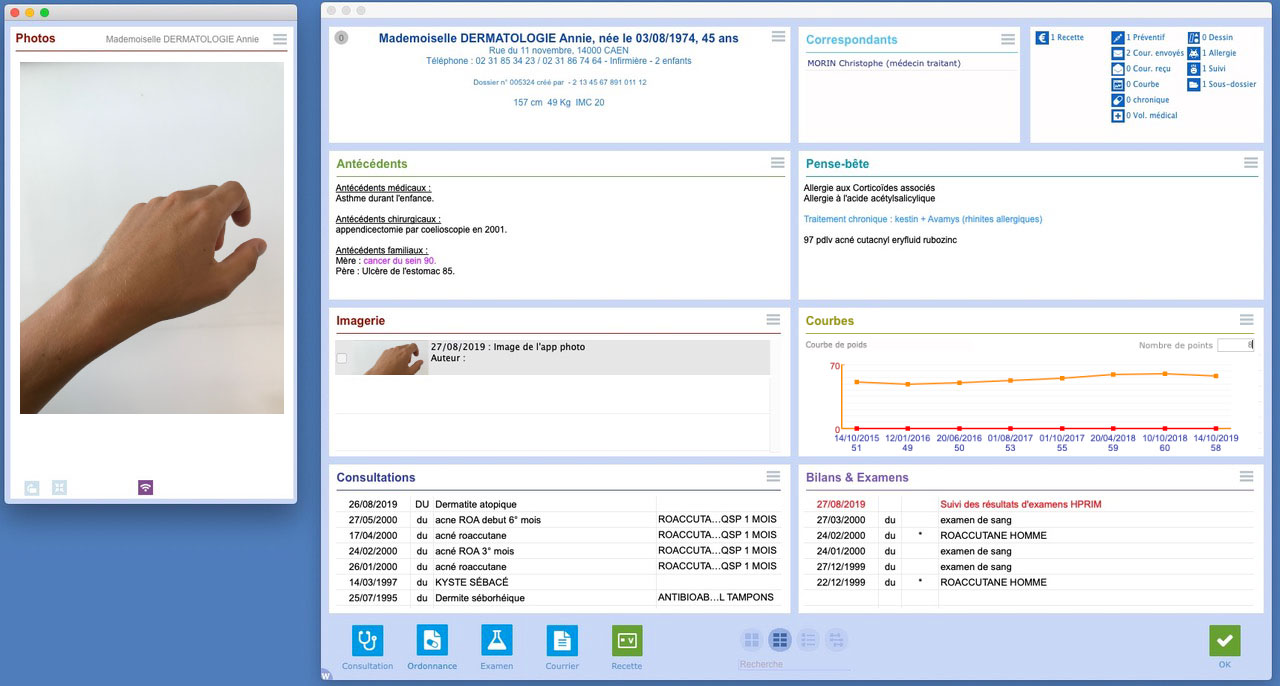This screenshot has height=686, width=1280.
Task: Open the Courrier document icon
Action: (562, 640)
